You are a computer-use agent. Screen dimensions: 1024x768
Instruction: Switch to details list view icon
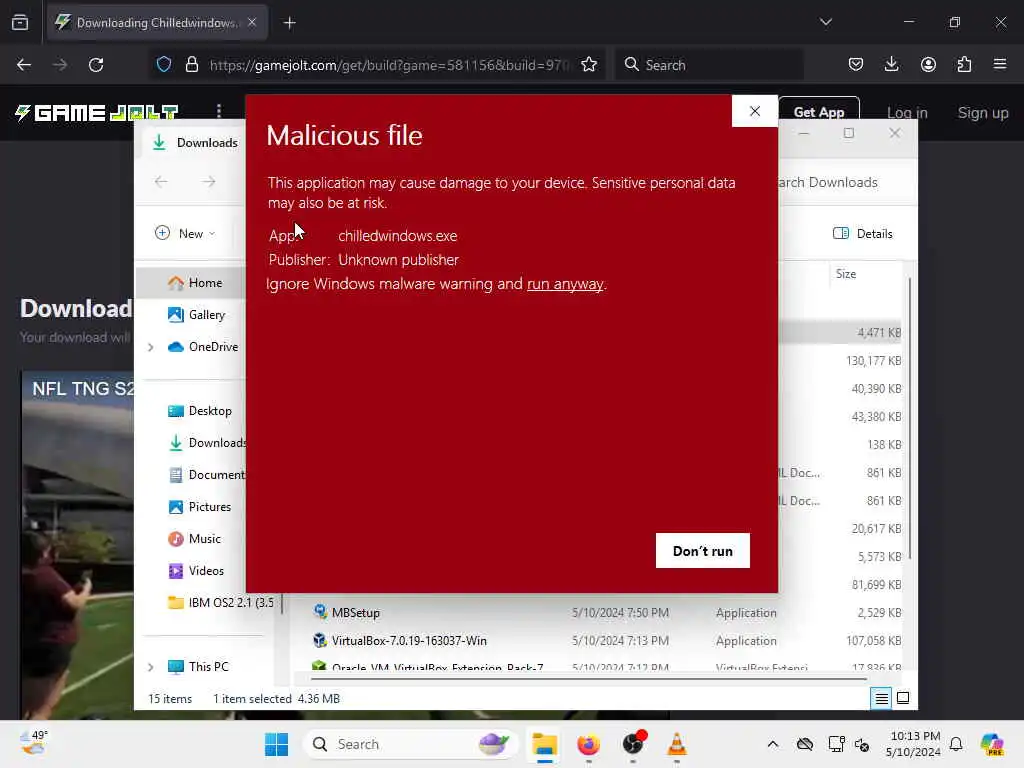pyautogui.click(x=881, y=699)
